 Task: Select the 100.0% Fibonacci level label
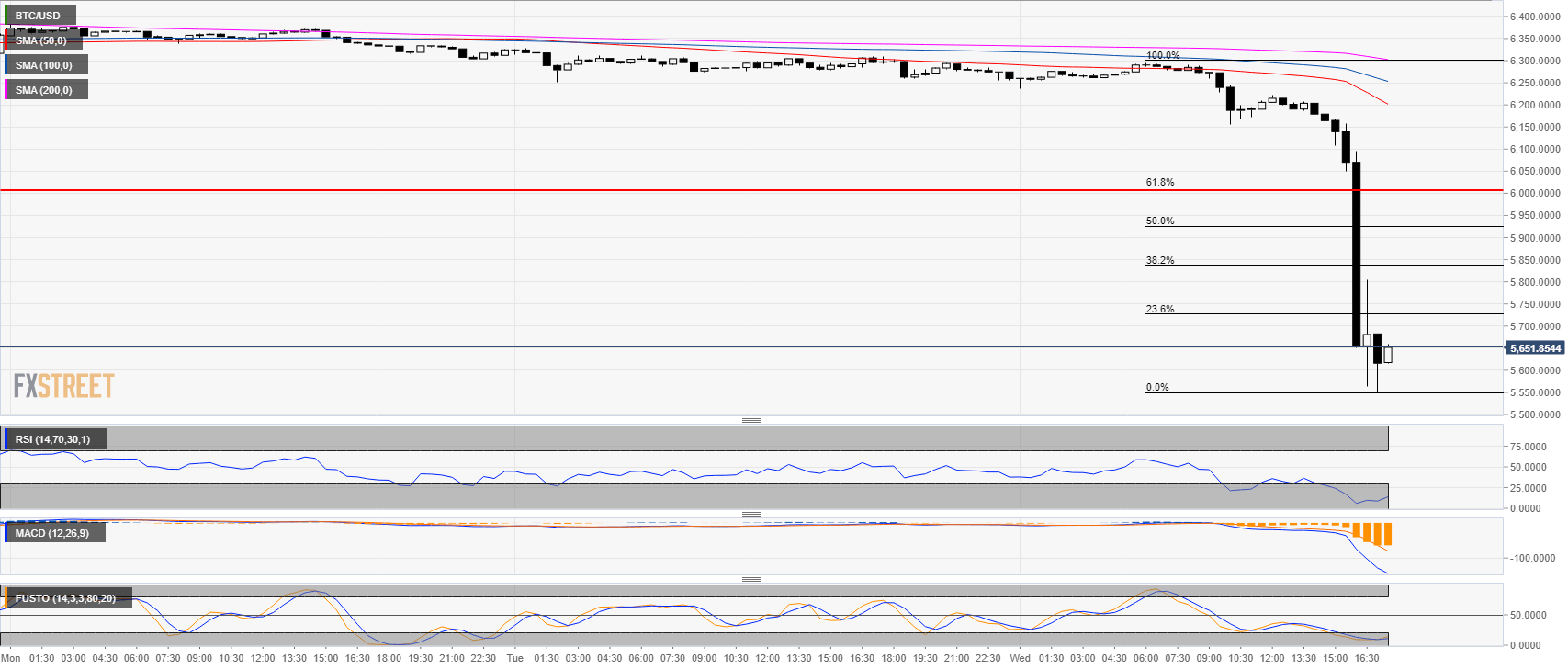(x=1162, y=56)
